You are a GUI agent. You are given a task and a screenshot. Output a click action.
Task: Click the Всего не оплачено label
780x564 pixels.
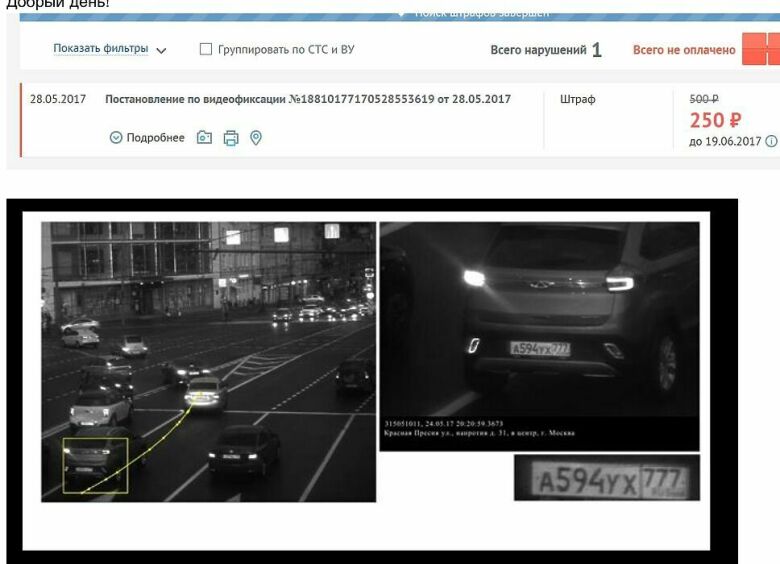click(684, 50)
